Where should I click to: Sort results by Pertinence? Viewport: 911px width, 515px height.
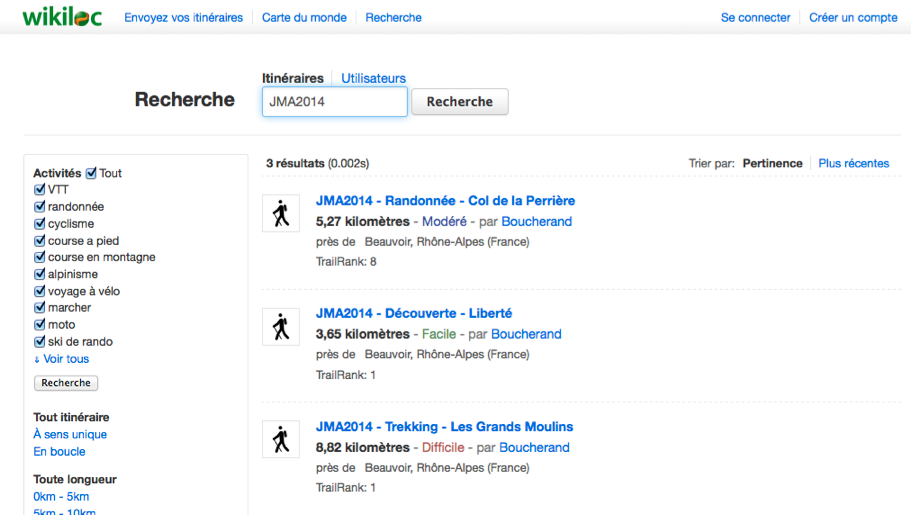point(772,163)
